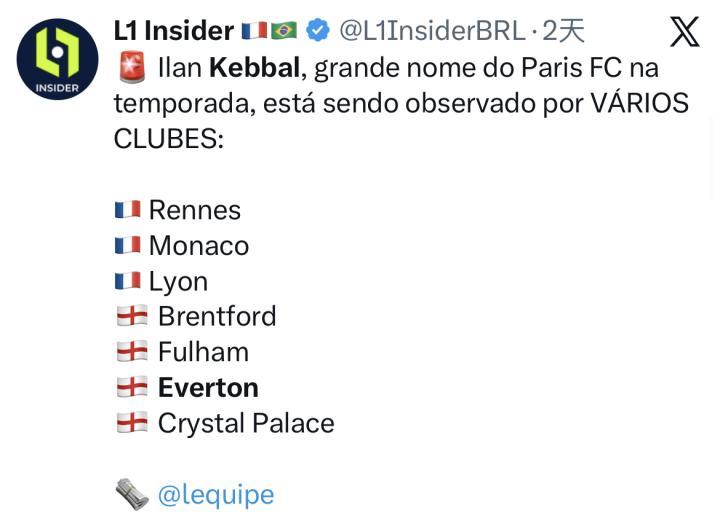Screen dimensions: 720x516
Task: Click the England flag beside Brentford
Action: (x=131, y=316)
